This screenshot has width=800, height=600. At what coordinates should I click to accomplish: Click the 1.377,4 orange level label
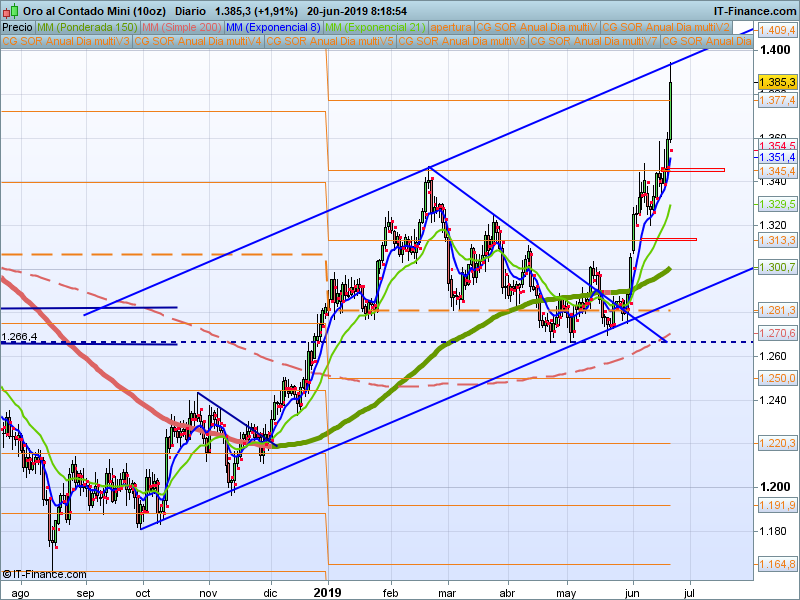tap(777, 100)
